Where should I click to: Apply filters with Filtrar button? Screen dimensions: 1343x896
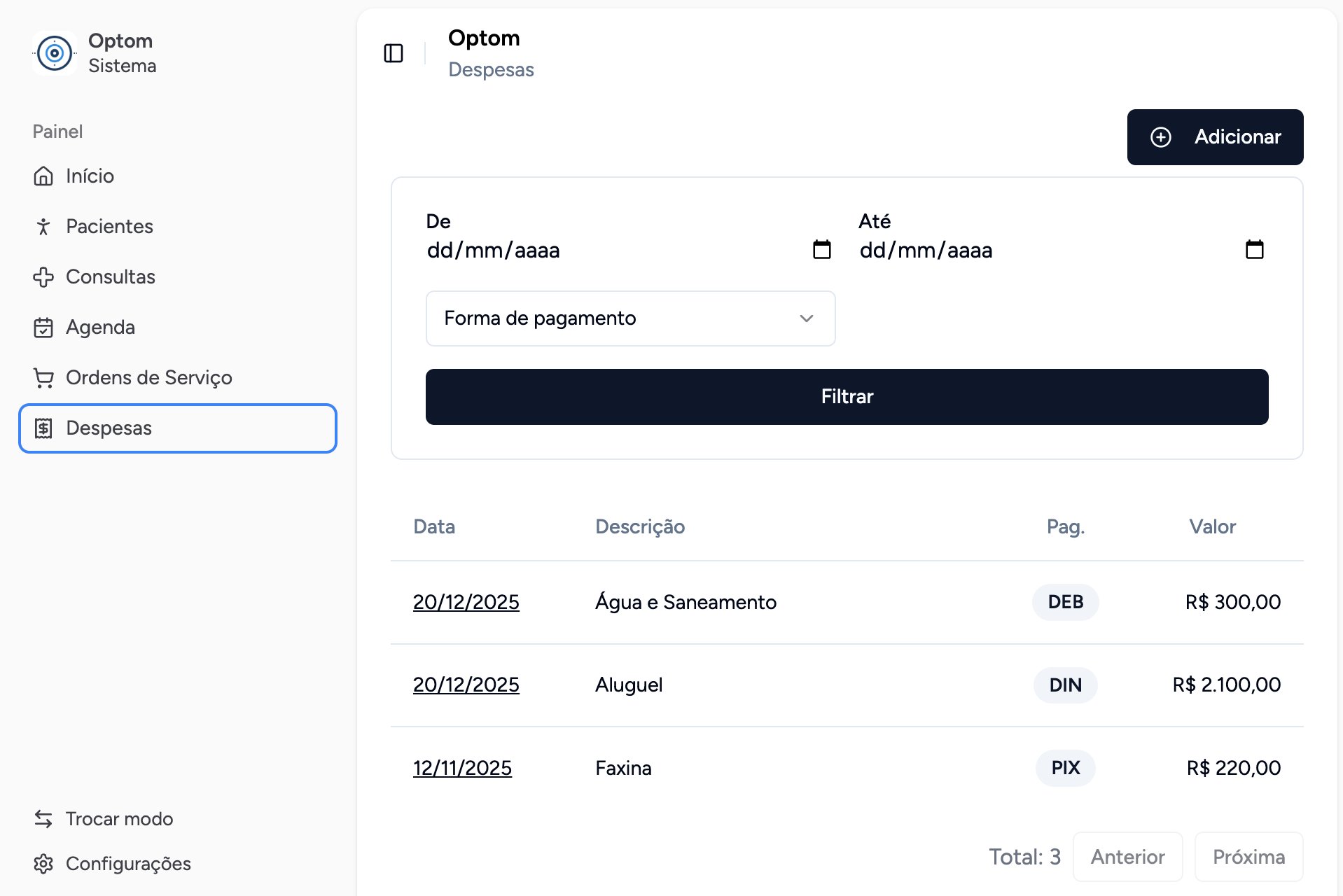coord(847,397)
